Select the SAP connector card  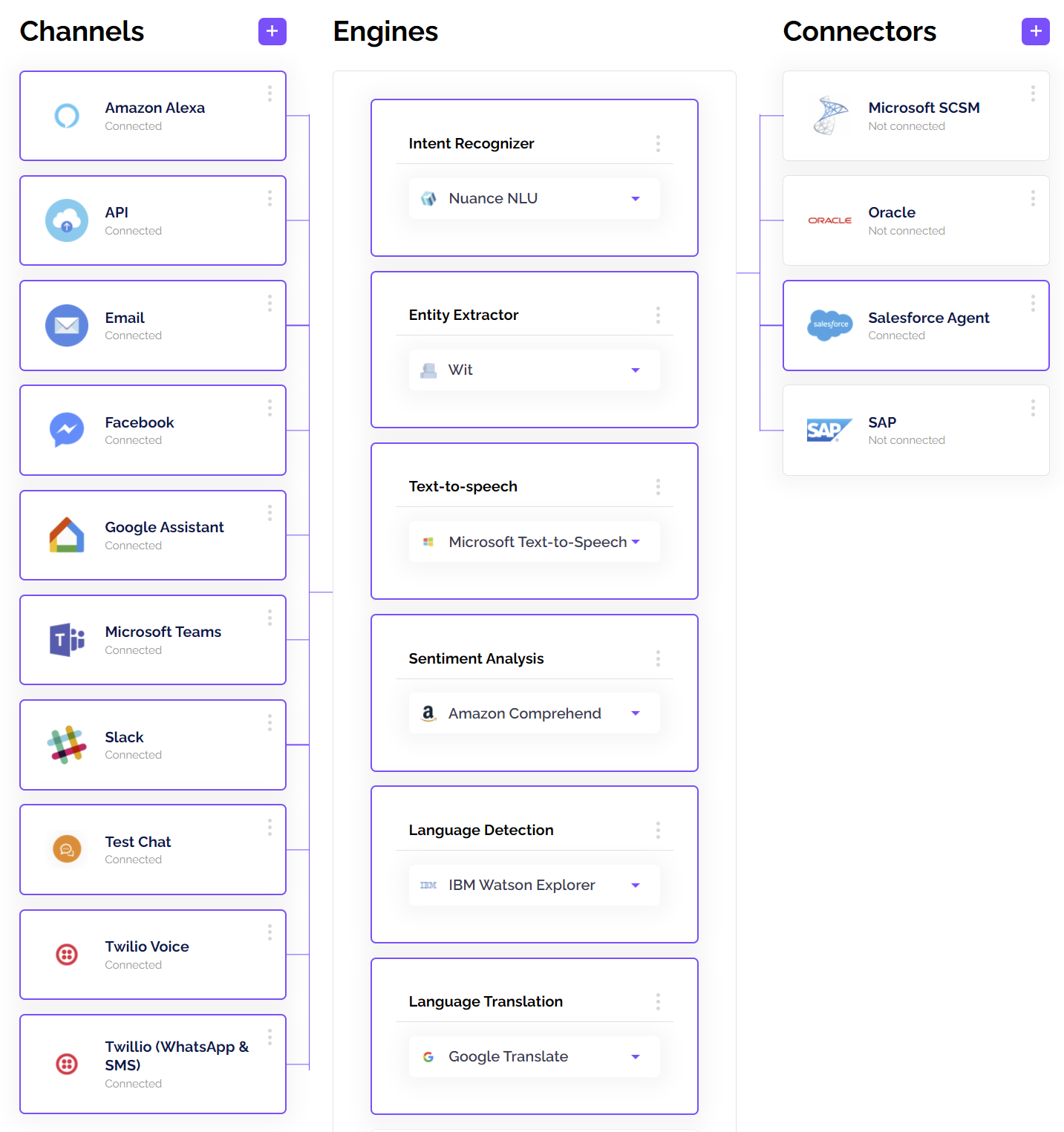pyautogui.click(x=916, y=431)
